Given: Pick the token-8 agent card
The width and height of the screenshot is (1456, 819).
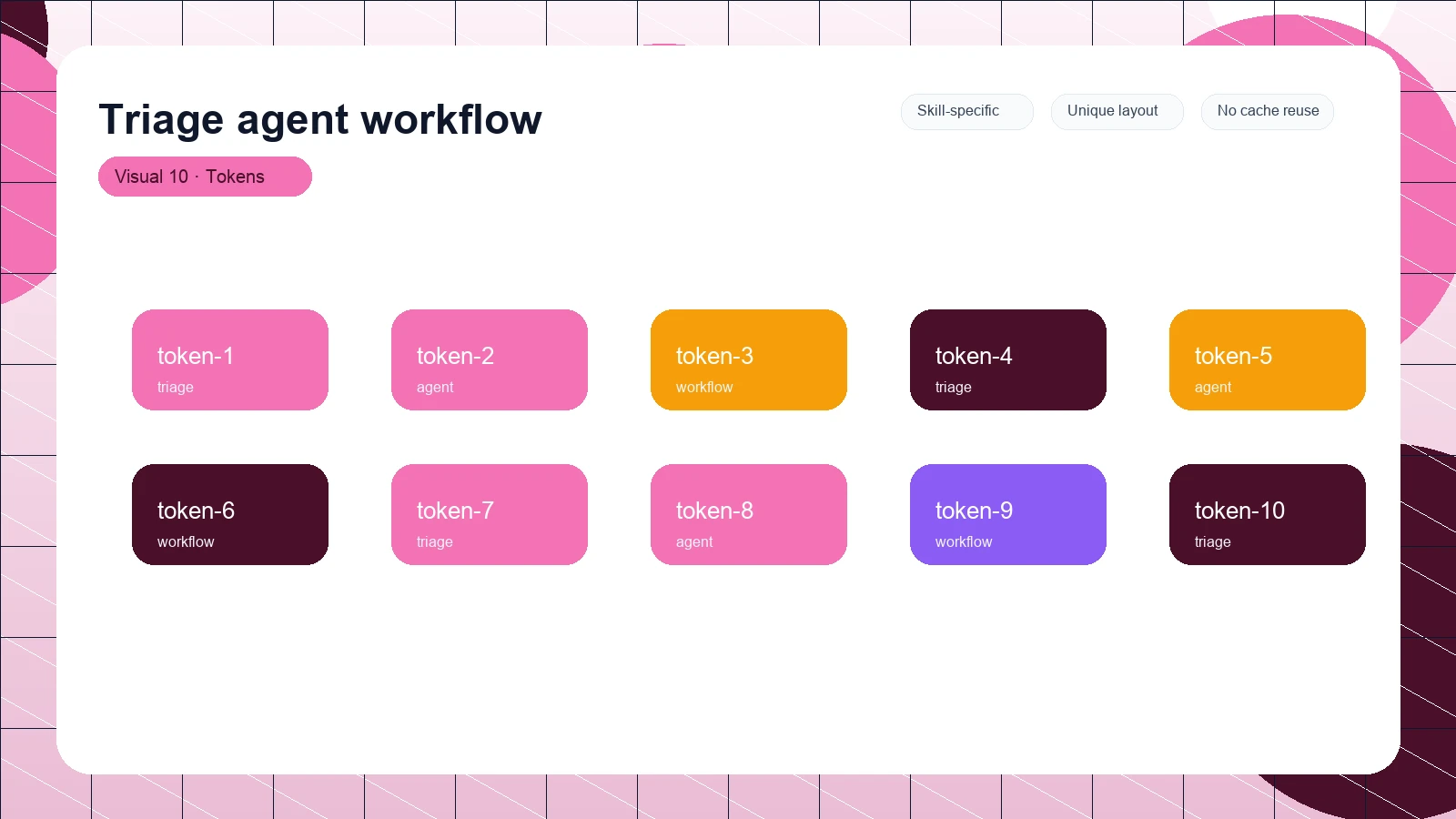Looking at the screenshot, I should 749,514.
